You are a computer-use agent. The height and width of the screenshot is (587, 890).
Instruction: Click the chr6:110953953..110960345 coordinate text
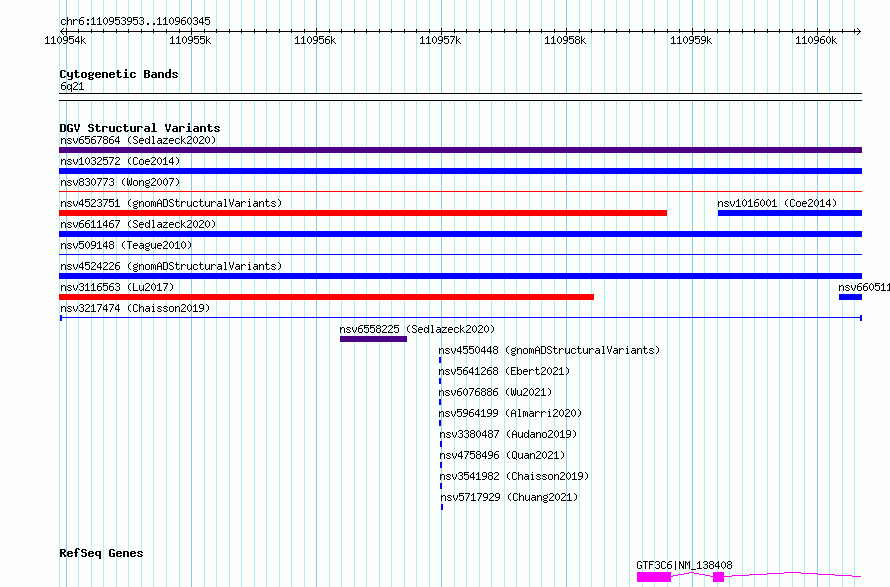(135, 21)
